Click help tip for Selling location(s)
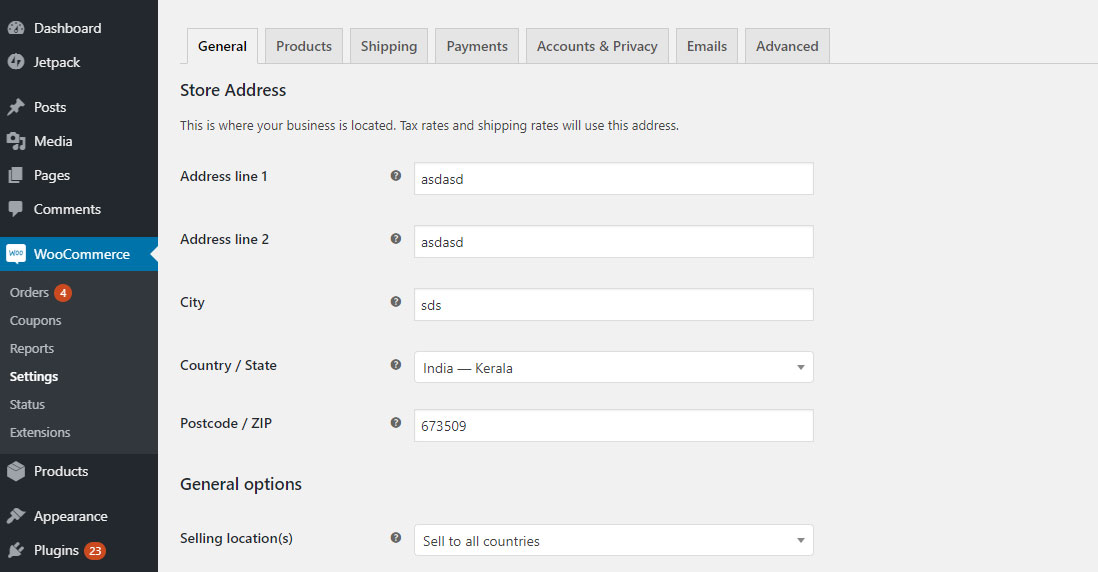The height and width of the screenshot is (572, 1098). (x=396, y=538)
